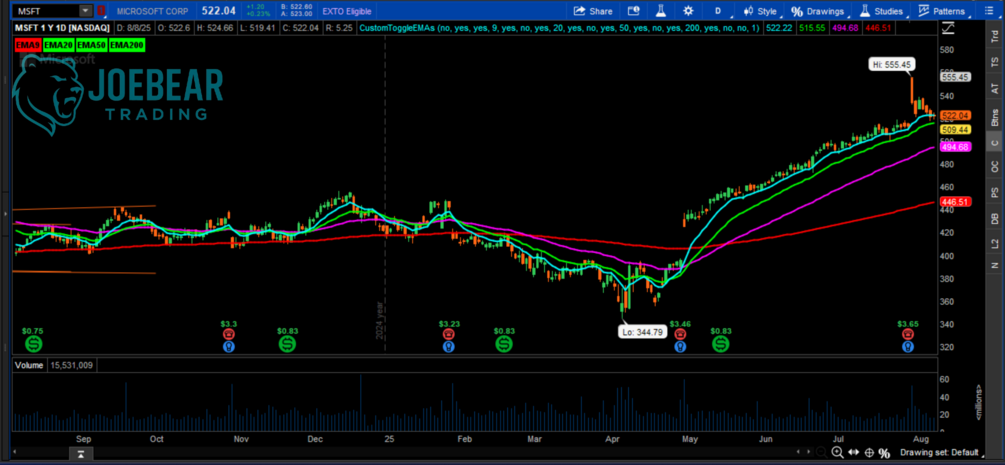Image resolution: width=1005 pixels, height=465 pixels.
Task: Open the D timeframe selector
Action: [x=718, y=11]
